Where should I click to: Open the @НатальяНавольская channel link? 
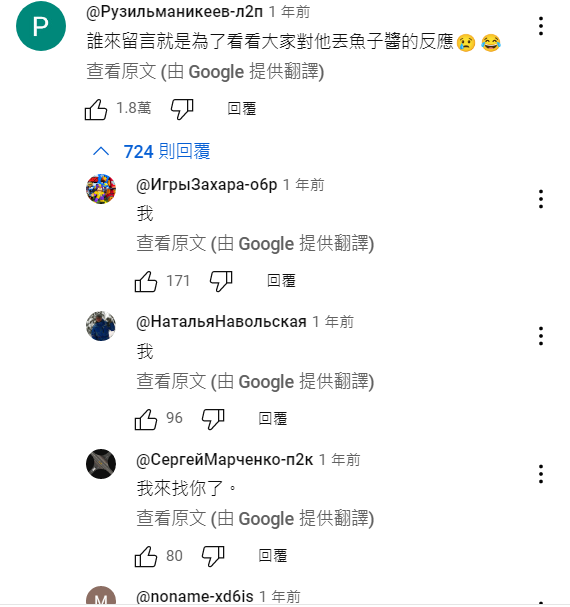pos(221,322)
